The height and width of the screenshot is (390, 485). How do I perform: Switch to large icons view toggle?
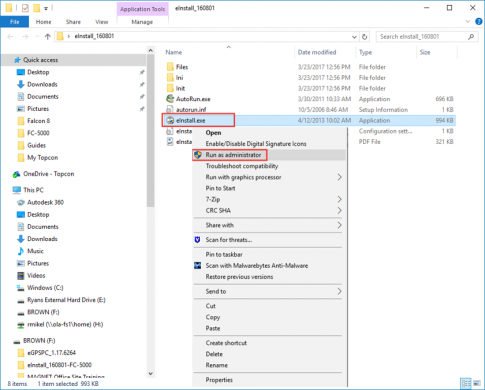pos(477,383)
